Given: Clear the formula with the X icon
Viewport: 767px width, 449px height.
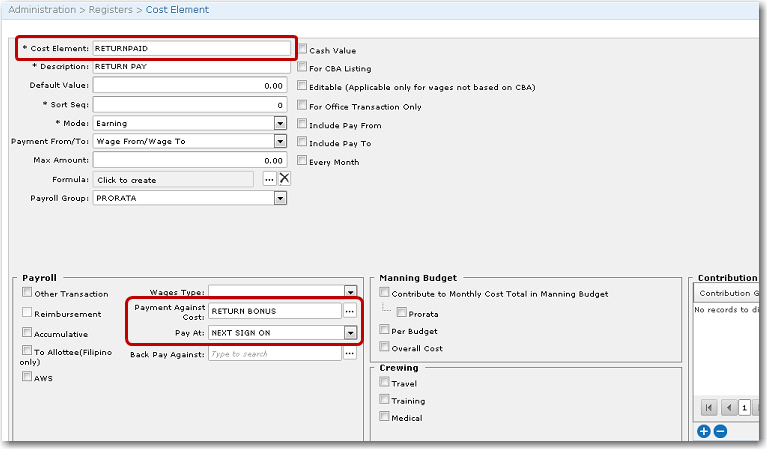Looking at the screenshot, I should pyautogui.click(x=284, y=179).
